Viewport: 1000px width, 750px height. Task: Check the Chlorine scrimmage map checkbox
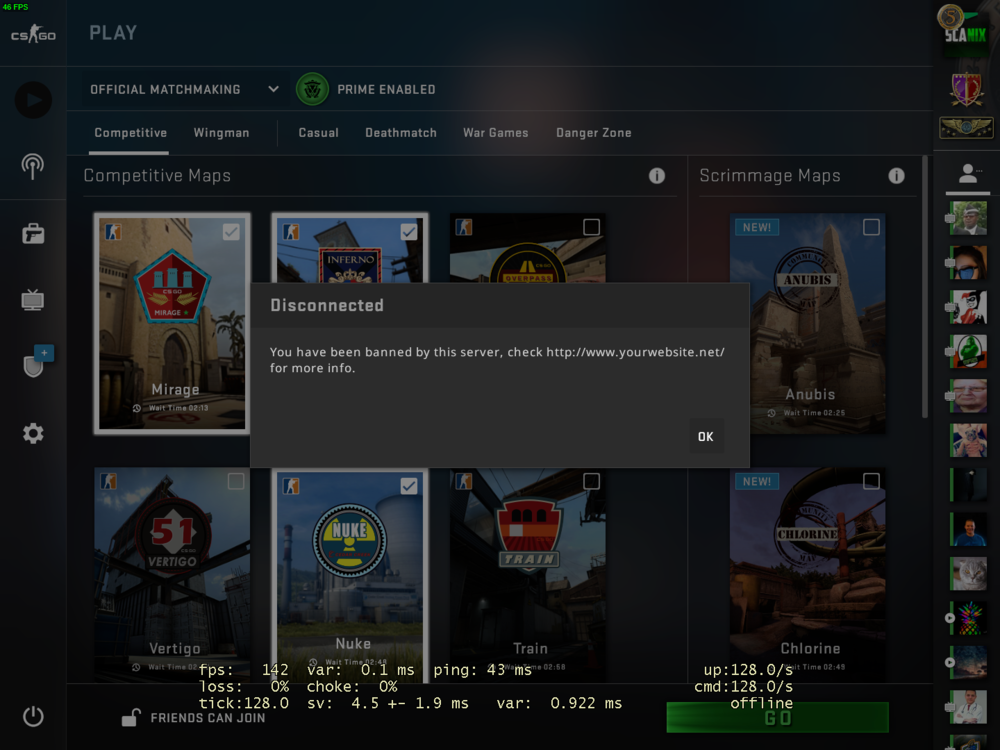click(871, 481)
